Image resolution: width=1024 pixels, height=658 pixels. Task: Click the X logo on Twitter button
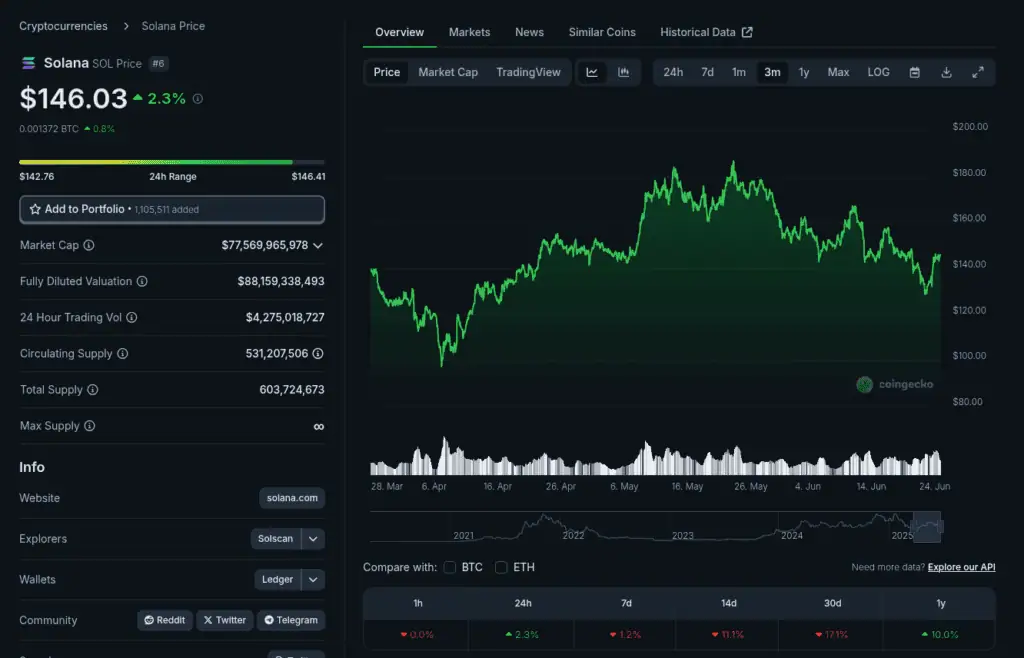coord(208,620)
